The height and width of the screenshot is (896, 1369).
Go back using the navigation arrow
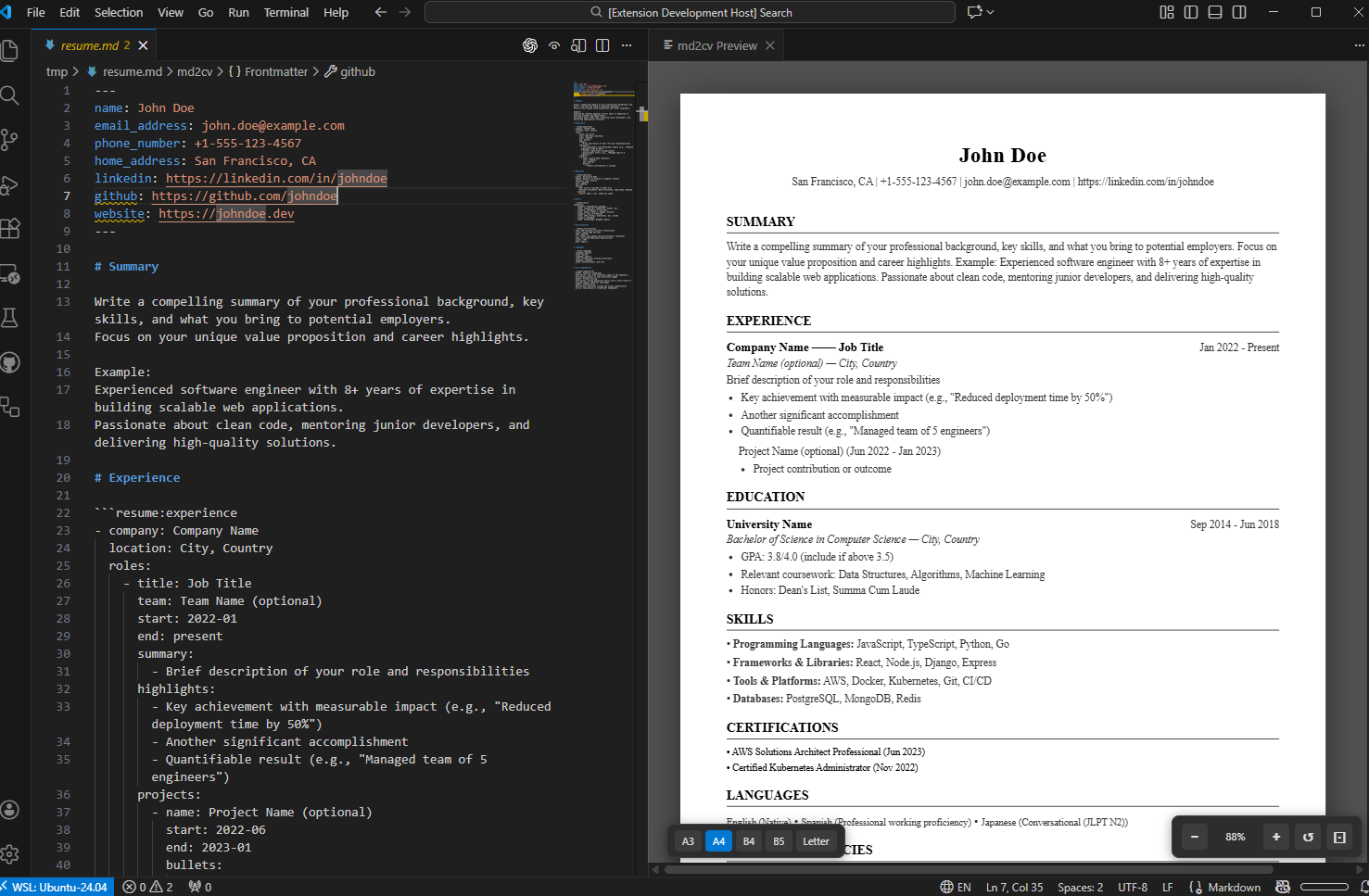click(381, 12)
